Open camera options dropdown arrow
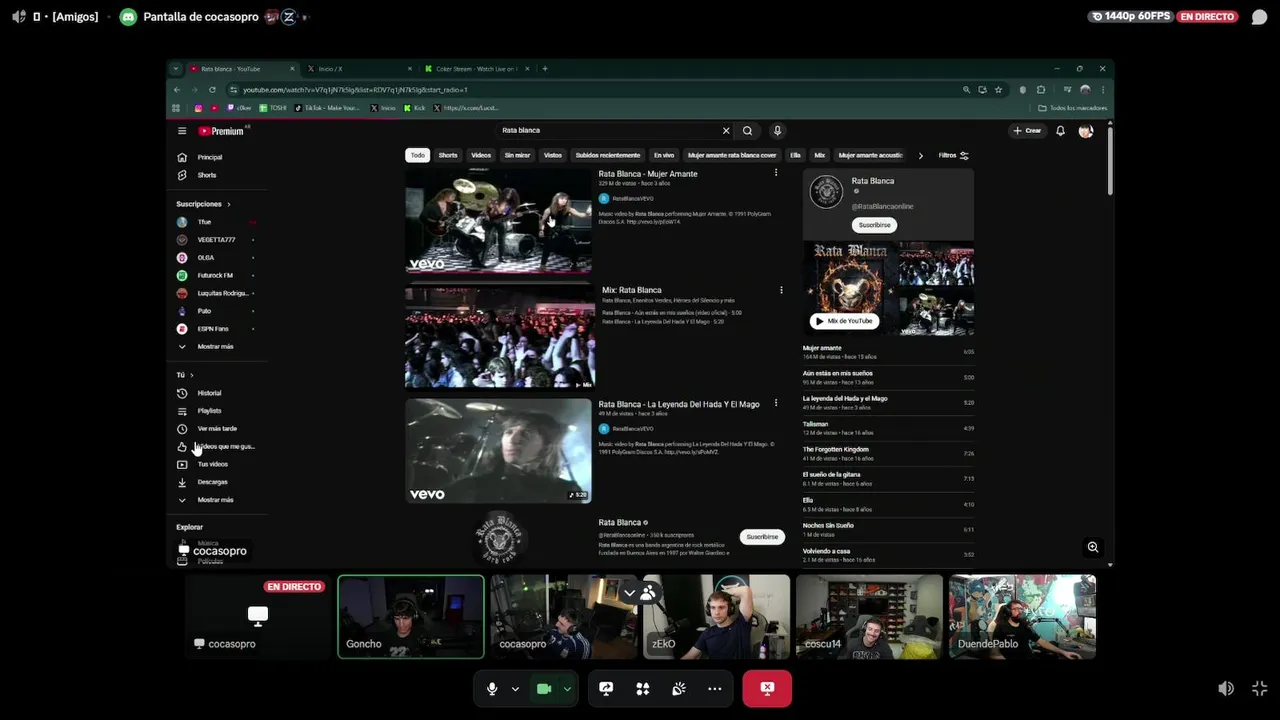The height and width of the screenshot is (720, 1280). (567, 689)
